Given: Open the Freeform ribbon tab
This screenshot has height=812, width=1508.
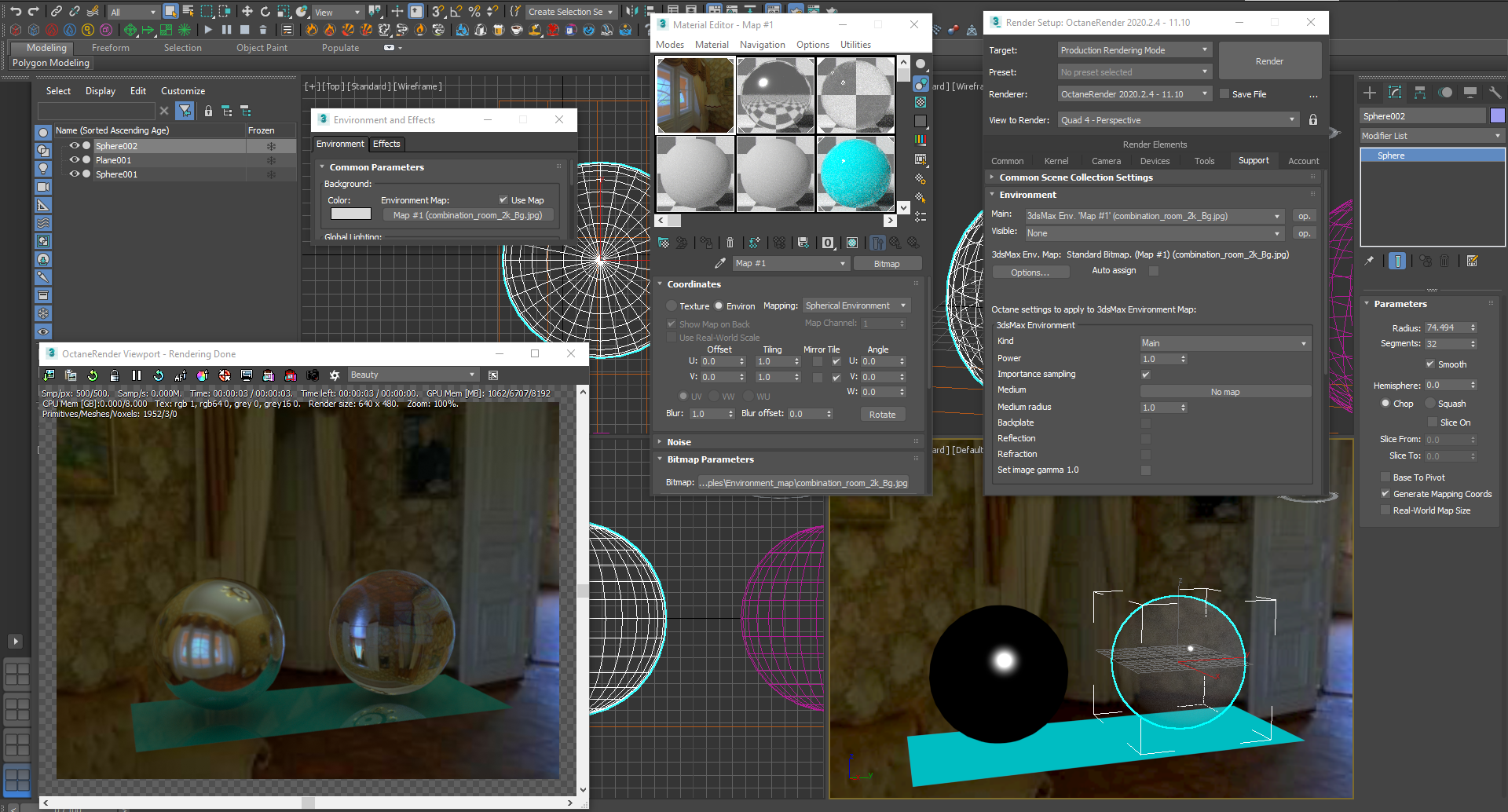Looking at the screenshot, I should (x=111, y=48).
